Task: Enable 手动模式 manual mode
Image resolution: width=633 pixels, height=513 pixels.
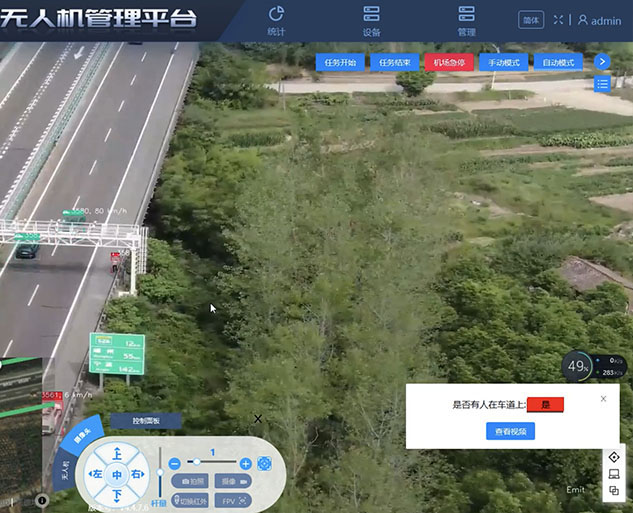Action: (504, 62)
